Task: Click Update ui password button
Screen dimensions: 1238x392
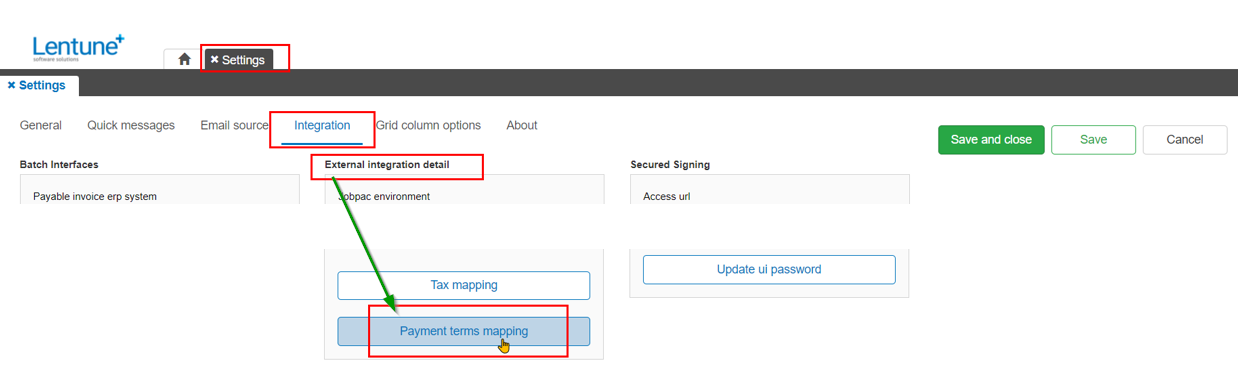Action: (769, 269)
